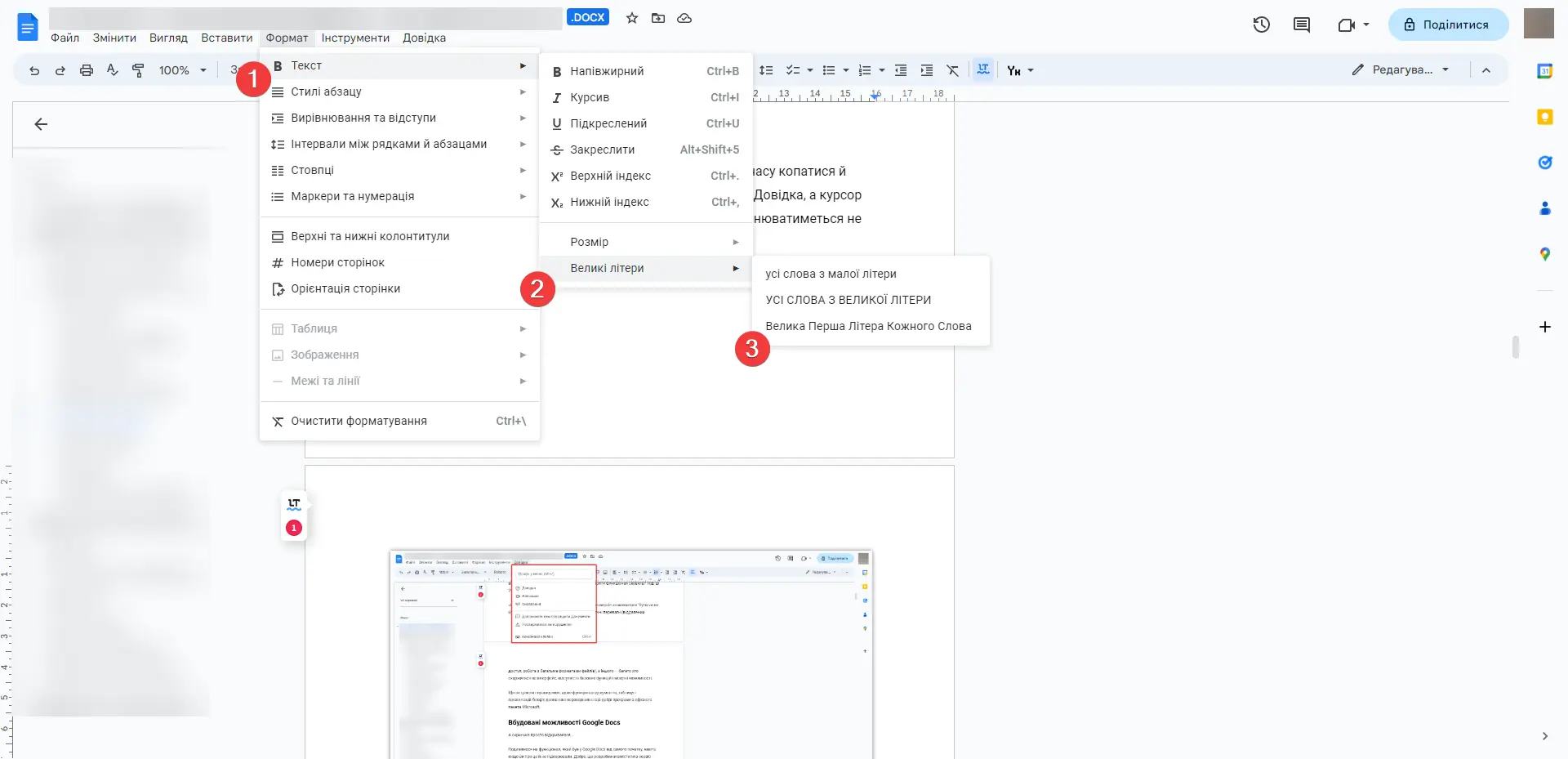Open Google Maps side panel
Image resolution: width=1568 pixels, height=759 pixels.
[1545, 254]
